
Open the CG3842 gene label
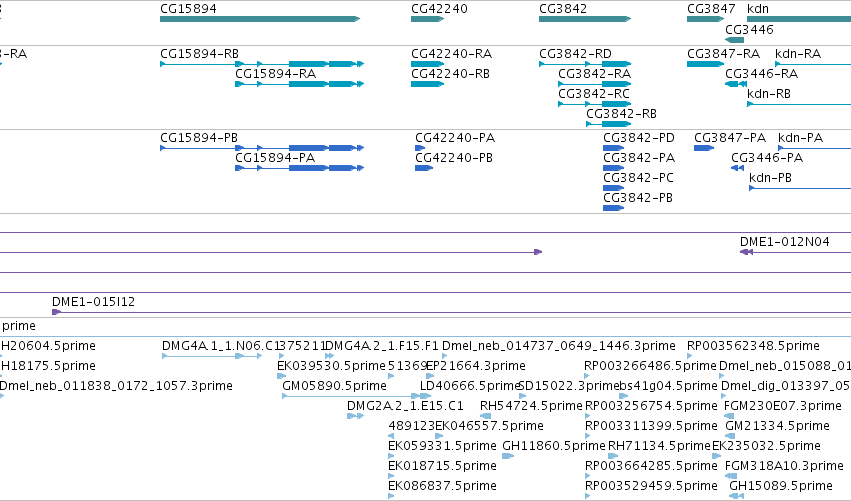(563, 9)
